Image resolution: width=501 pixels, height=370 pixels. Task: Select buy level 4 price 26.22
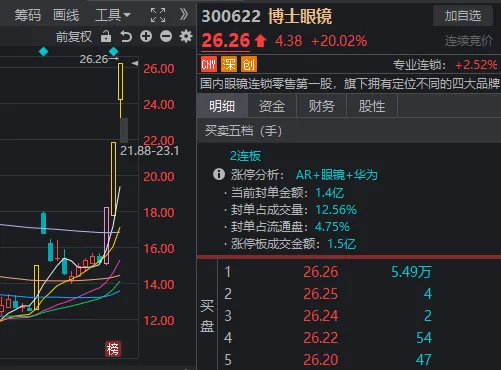(321, 338)
